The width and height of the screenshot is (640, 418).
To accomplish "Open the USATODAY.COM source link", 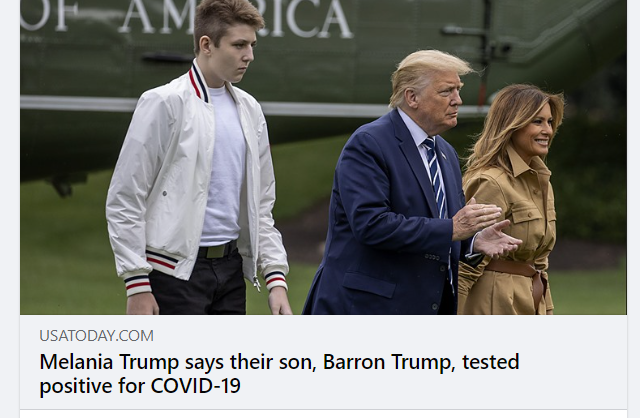I will 96,336.
